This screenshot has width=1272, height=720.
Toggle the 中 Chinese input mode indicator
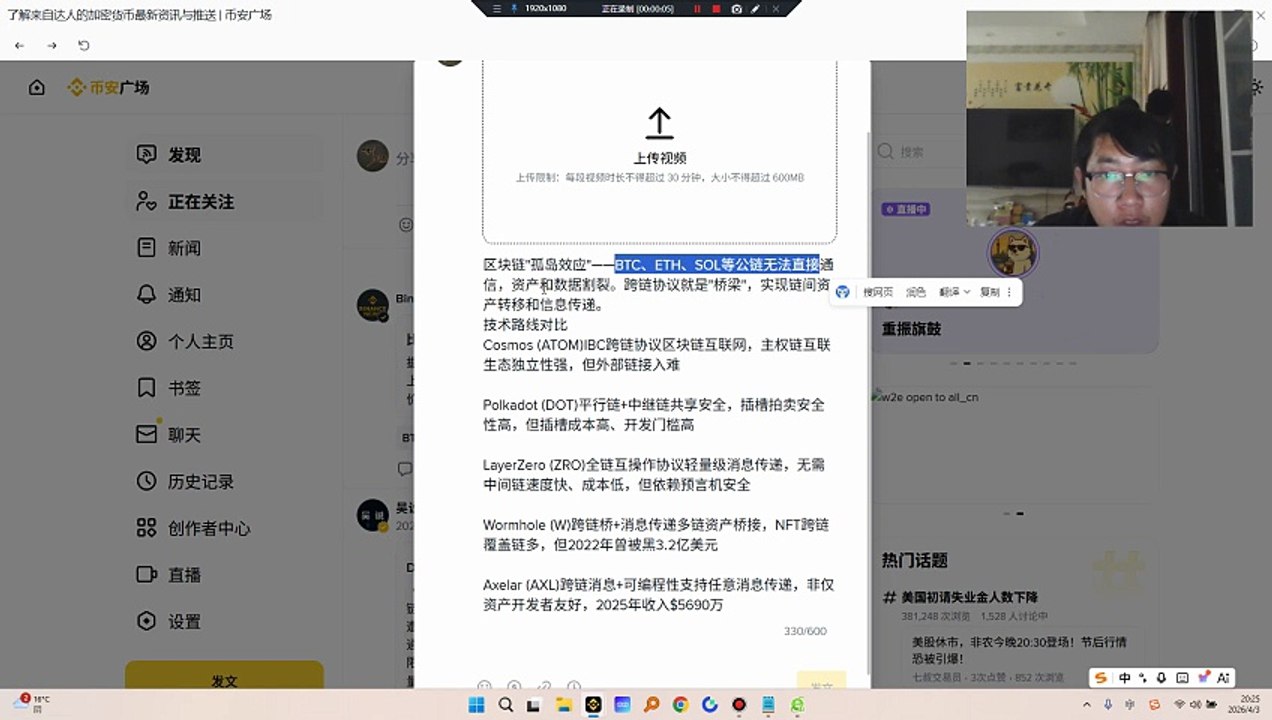pos(1125,677)
